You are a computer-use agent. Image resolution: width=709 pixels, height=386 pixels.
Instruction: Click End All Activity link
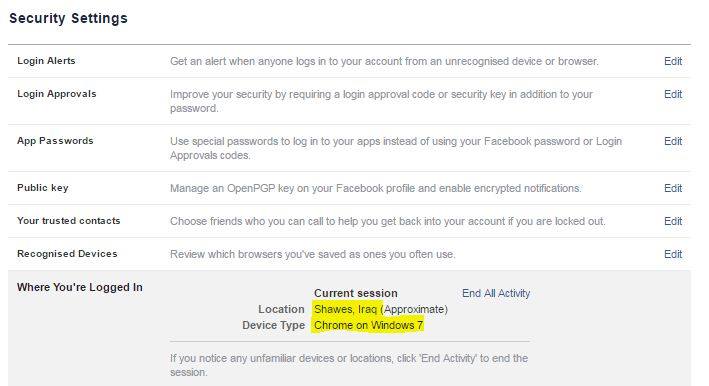coord(496,293)
